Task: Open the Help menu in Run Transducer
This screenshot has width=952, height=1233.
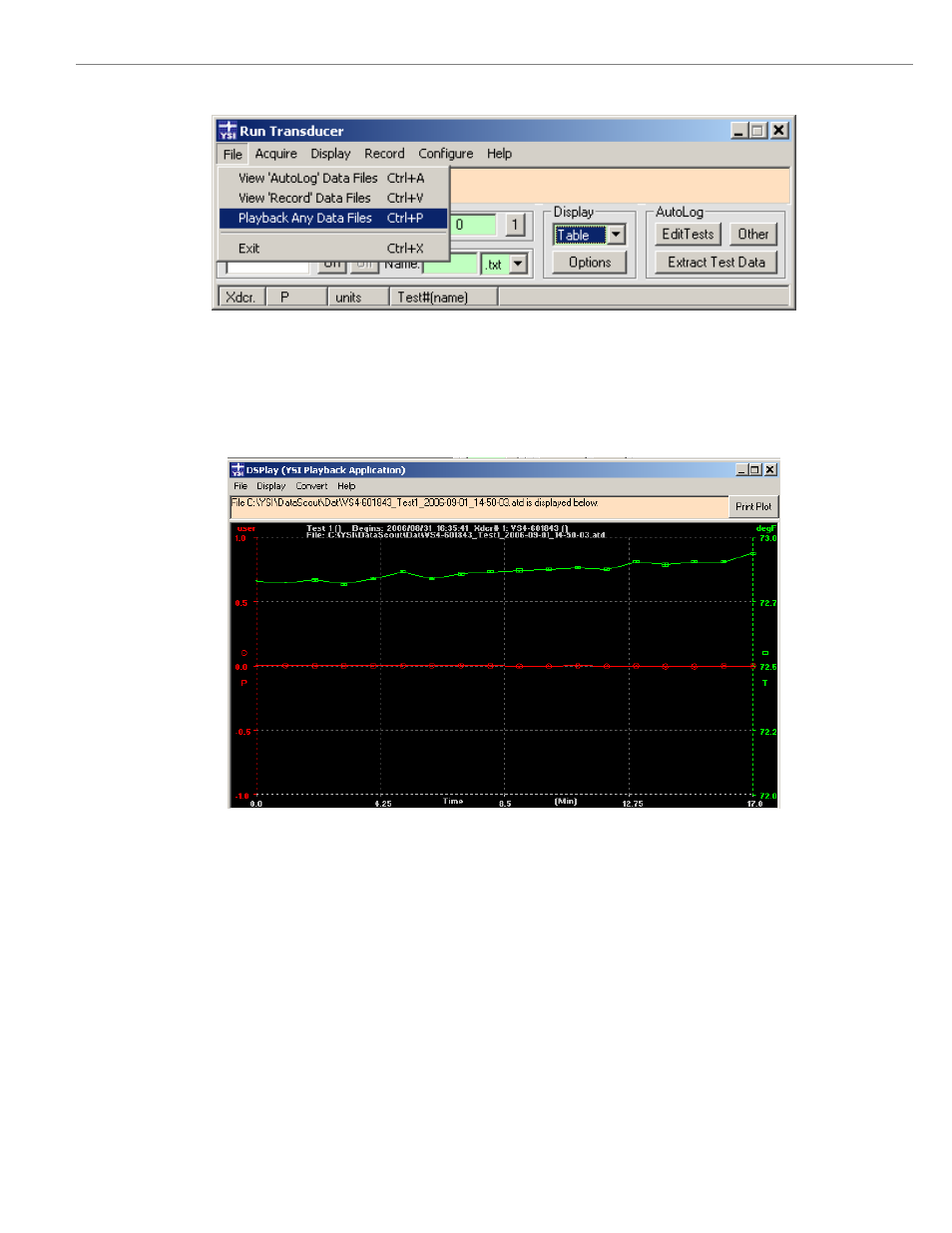Action: (x=499, y=154)
